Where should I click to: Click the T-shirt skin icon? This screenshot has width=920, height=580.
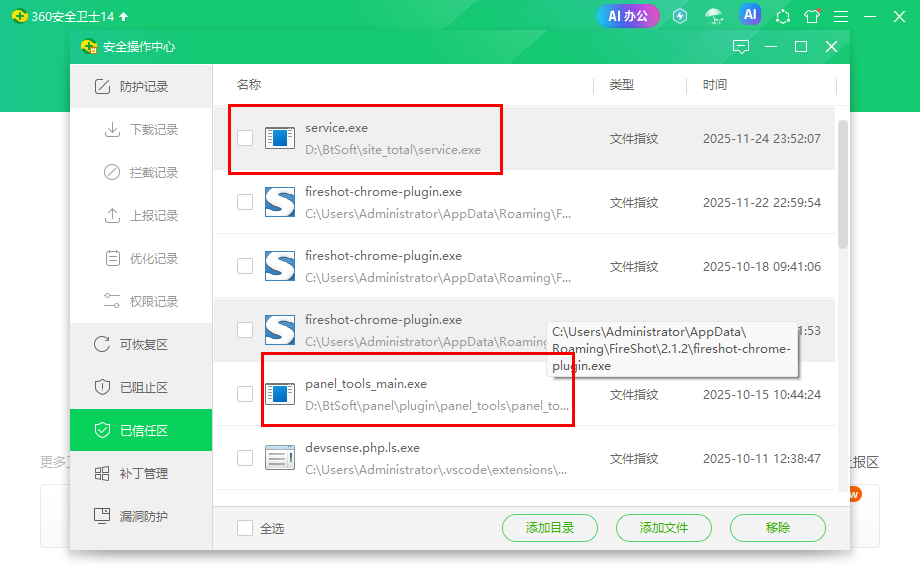(812, 17)
